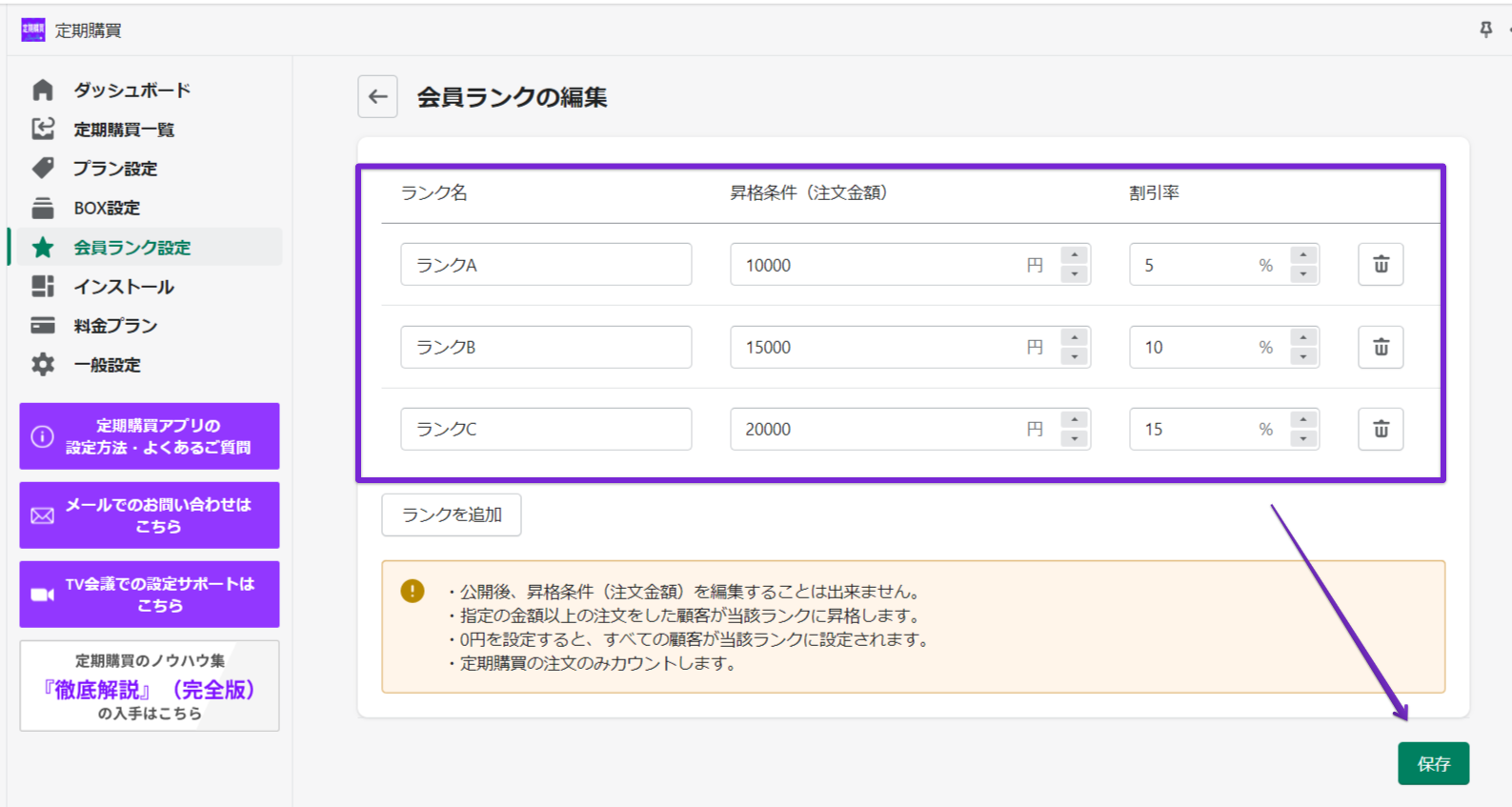Screen dimensions: 1512x807
Task: Go to BOX設定 menu item
Action: 107,208
